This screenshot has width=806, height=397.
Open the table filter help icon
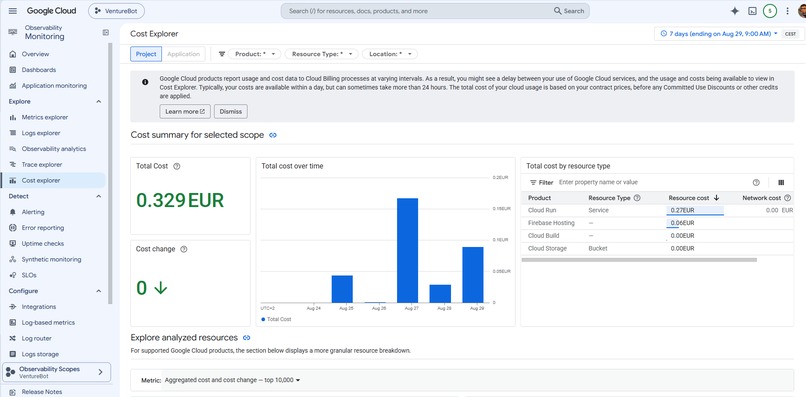tap(756, 183)
